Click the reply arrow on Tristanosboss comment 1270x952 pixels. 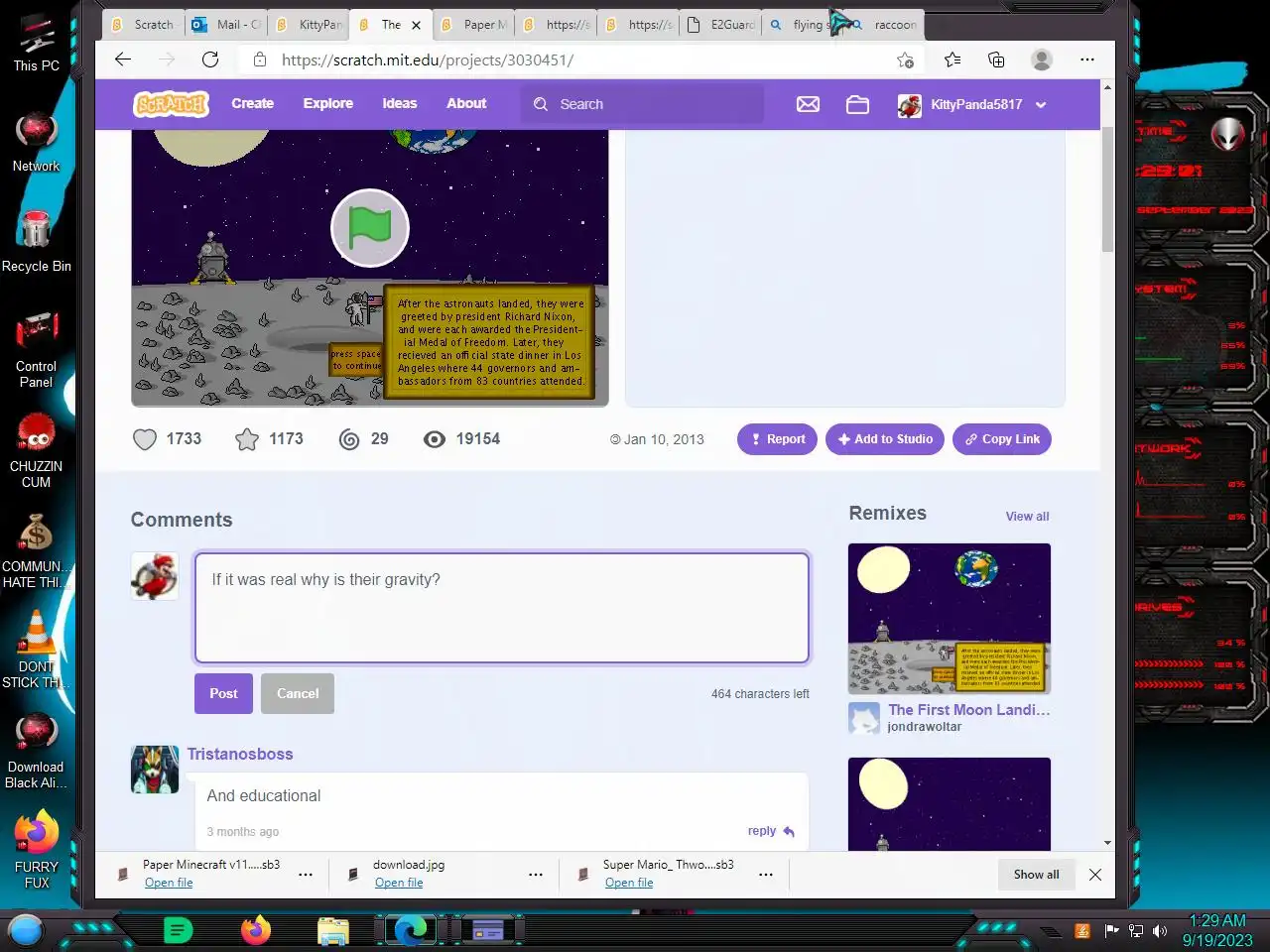pyautogui.click(x=789, y=832)
